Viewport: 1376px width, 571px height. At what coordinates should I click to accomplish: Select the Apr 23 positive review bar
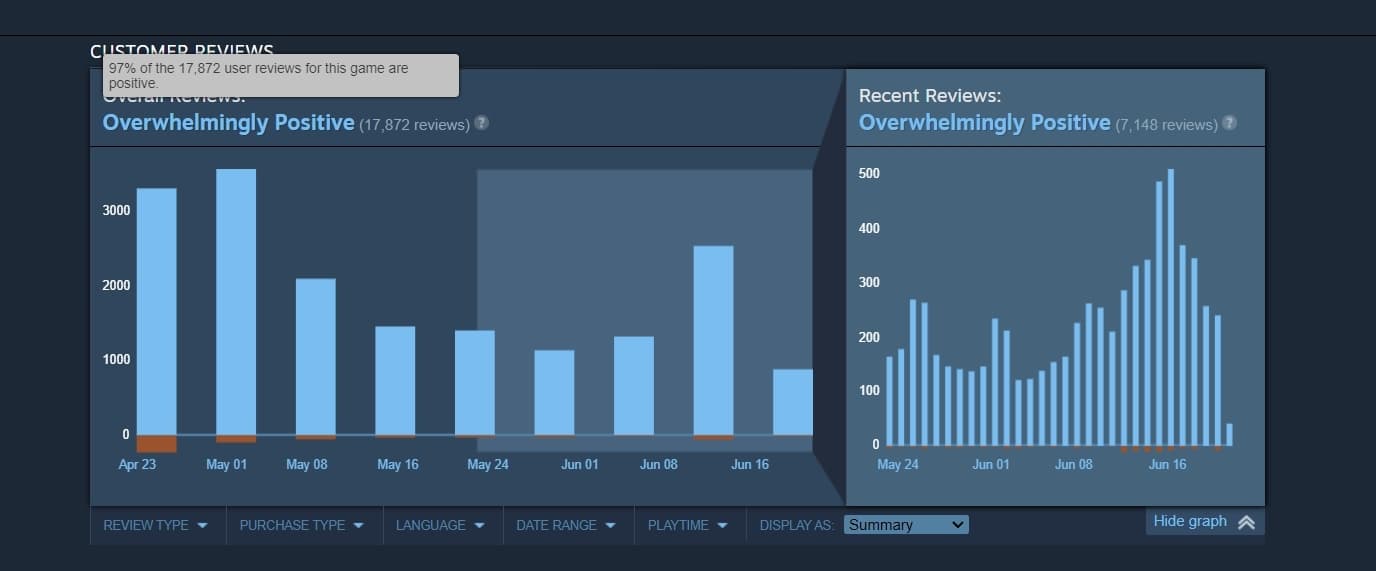tap(156, 311)
